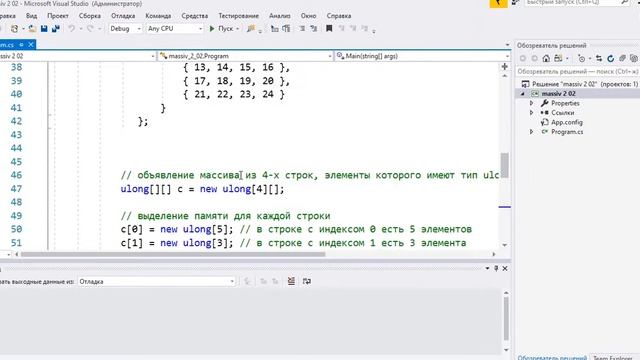The image size is (640, 360).
Task: Open the Отладка menu
Action: 123,16
